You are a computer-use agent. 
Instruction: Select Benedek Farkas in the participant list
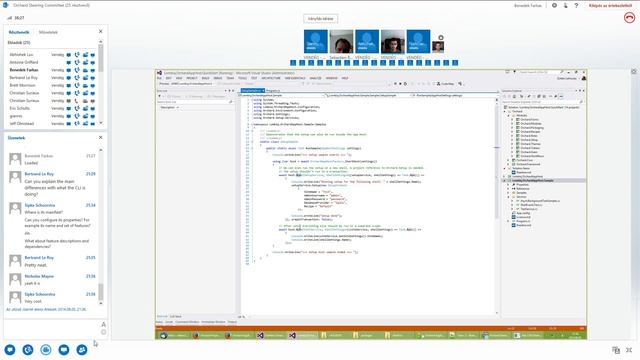click(x=24, y=70)
